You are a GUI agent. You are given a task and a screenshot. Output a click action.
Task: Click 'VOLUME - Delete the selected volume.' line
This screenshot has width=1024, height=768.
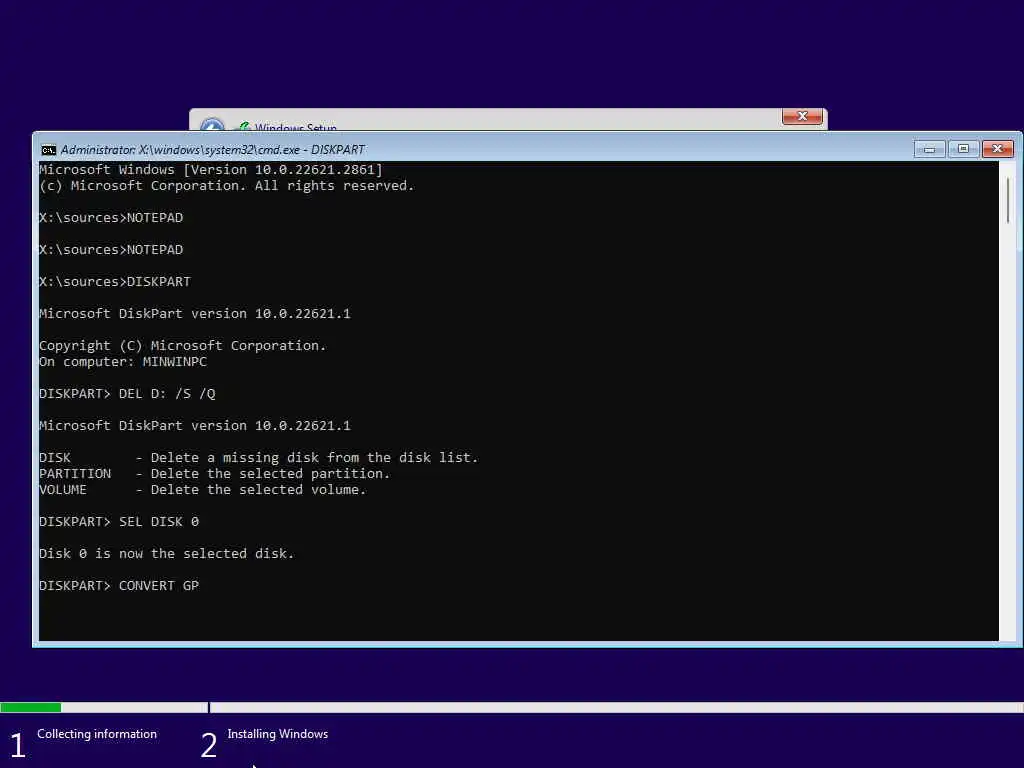coord(202,490)
